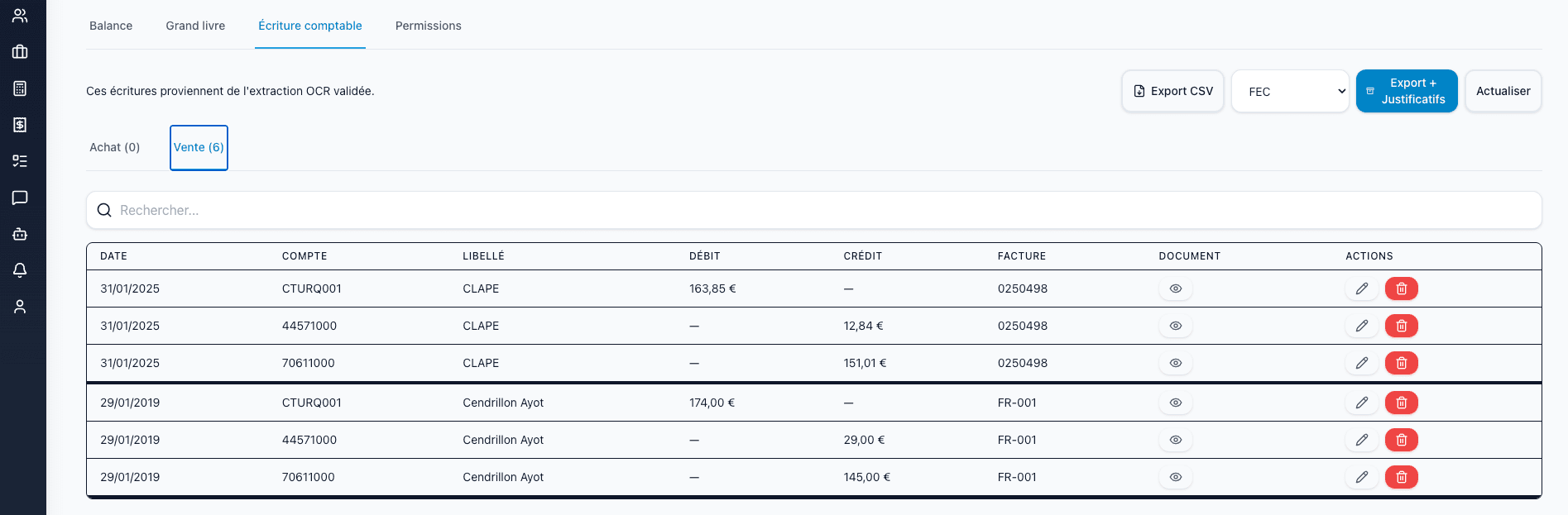Click the Export CSV button
This screenshot has width=1568, height=515.
(x=1172, y=91)
